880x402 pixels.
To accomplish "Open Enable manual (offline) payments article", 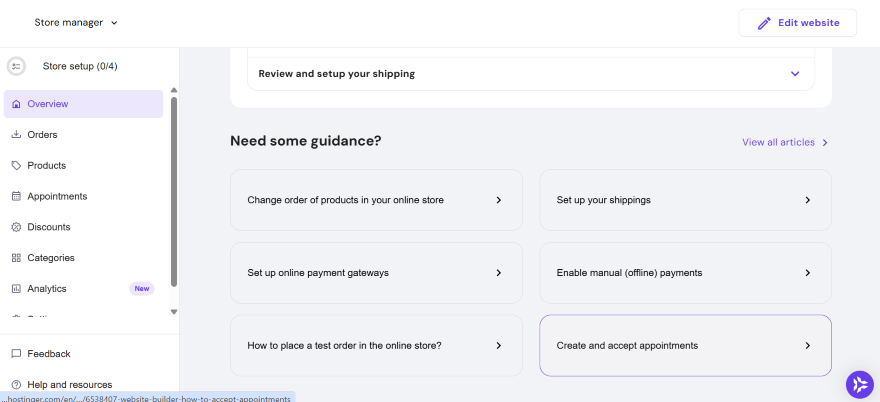I will [685, 273].
